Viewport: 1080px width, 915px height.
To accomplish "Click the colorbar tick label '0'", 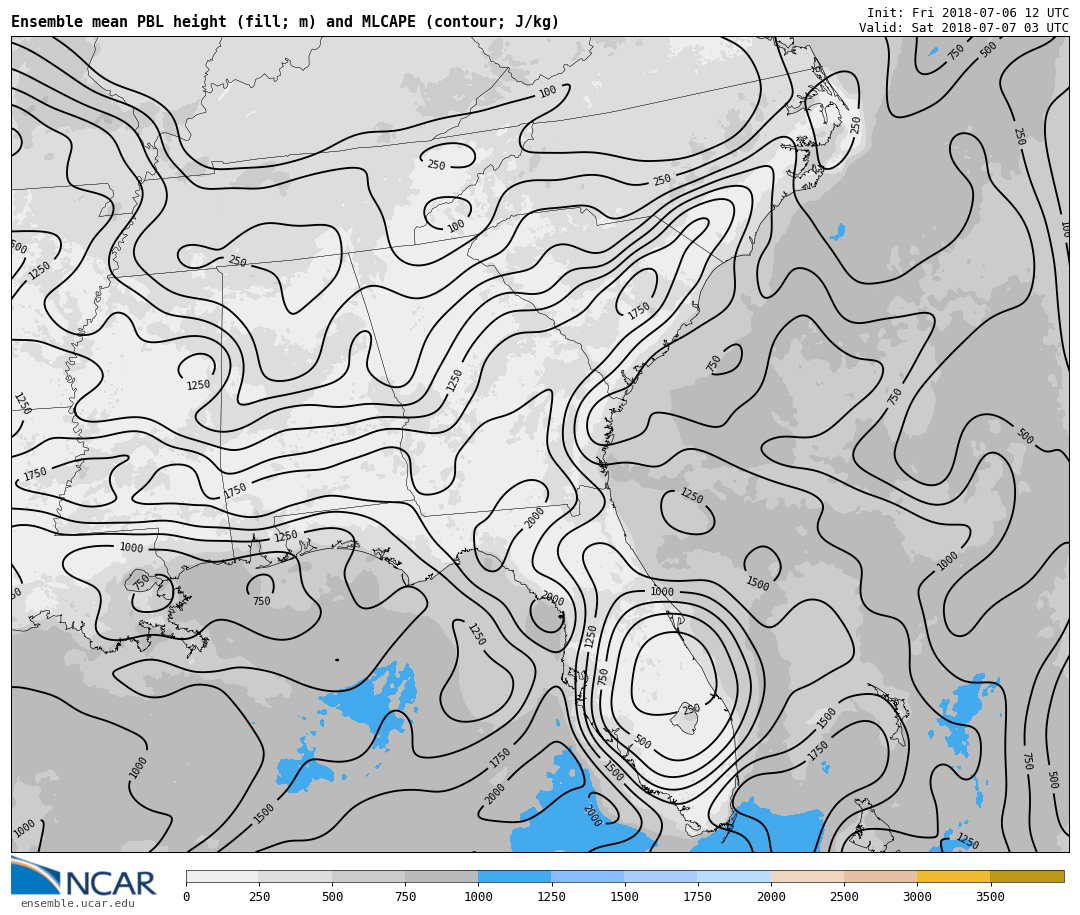I will 187,896.
